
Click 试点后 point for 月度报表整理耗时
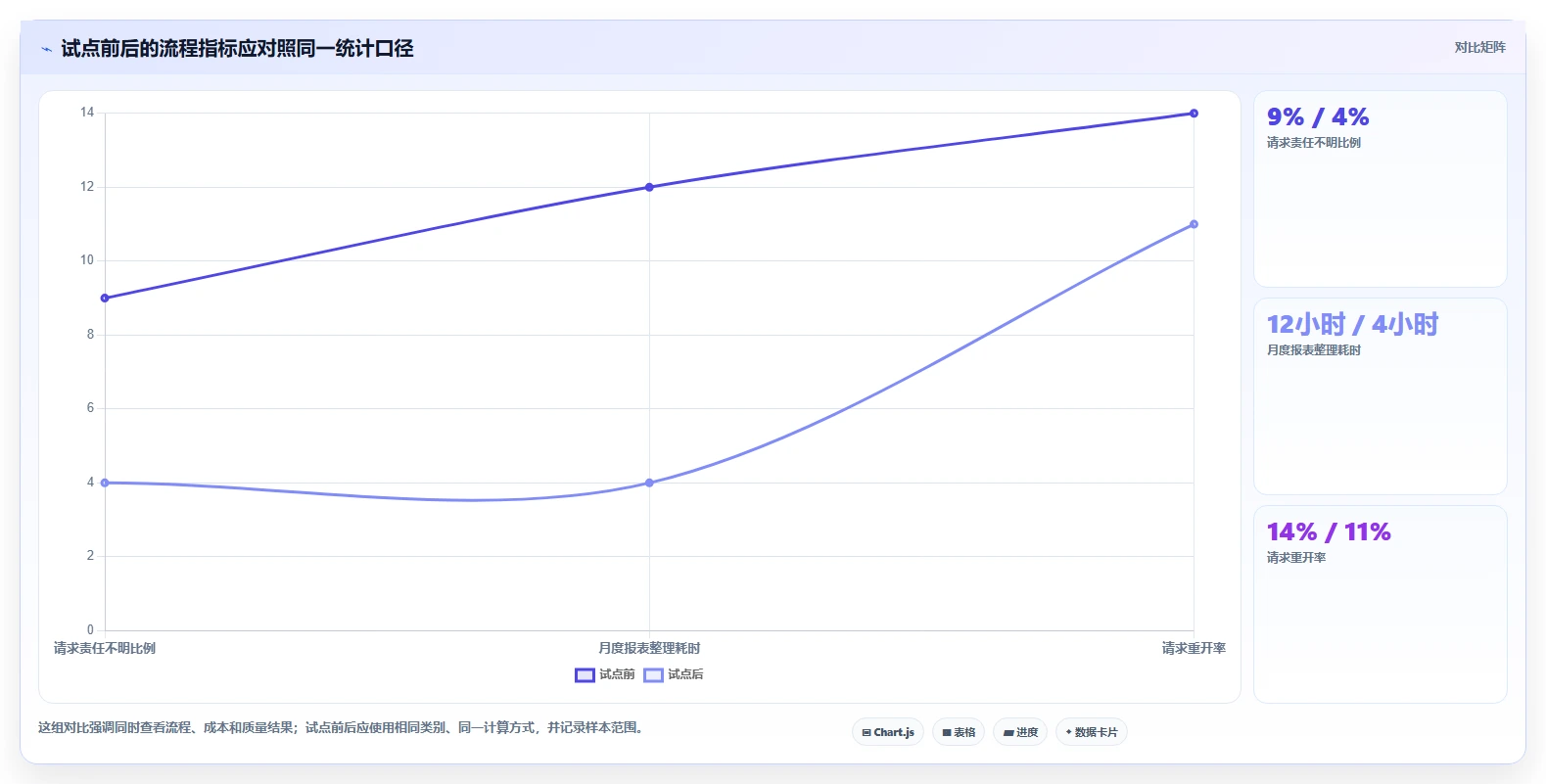tap(649, 483)
